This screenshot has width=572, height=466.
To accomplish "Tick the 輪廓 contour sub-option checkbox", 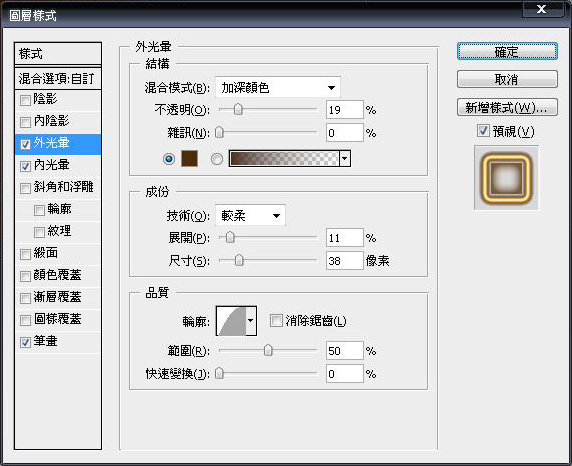I will tap(39, 211).
